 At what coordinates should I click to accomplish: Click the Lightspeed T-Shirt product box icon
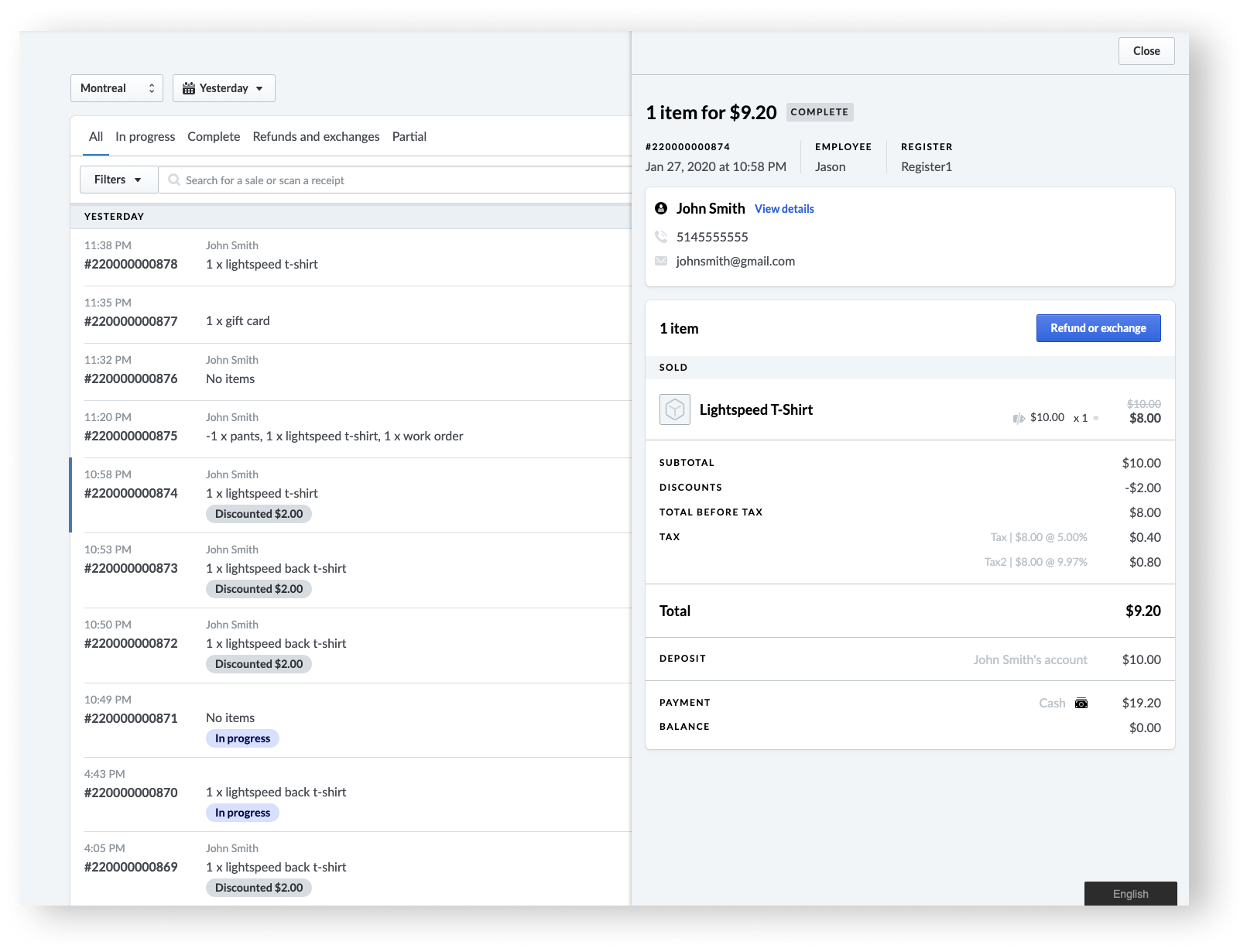(x=675, y=409)
